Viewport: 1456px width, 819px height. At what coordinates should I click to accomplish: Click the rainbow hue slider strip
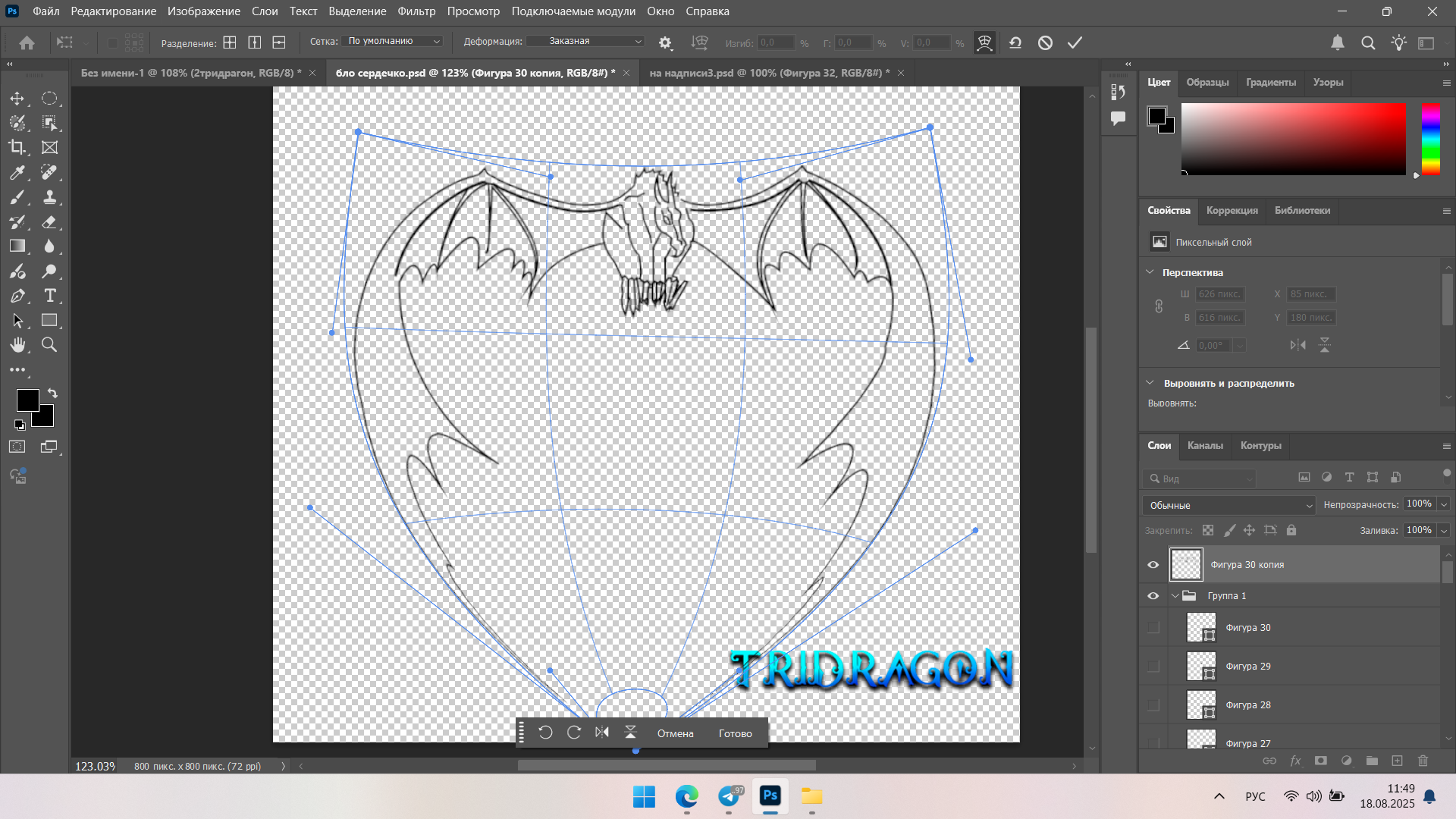[x=1430, y=139]
